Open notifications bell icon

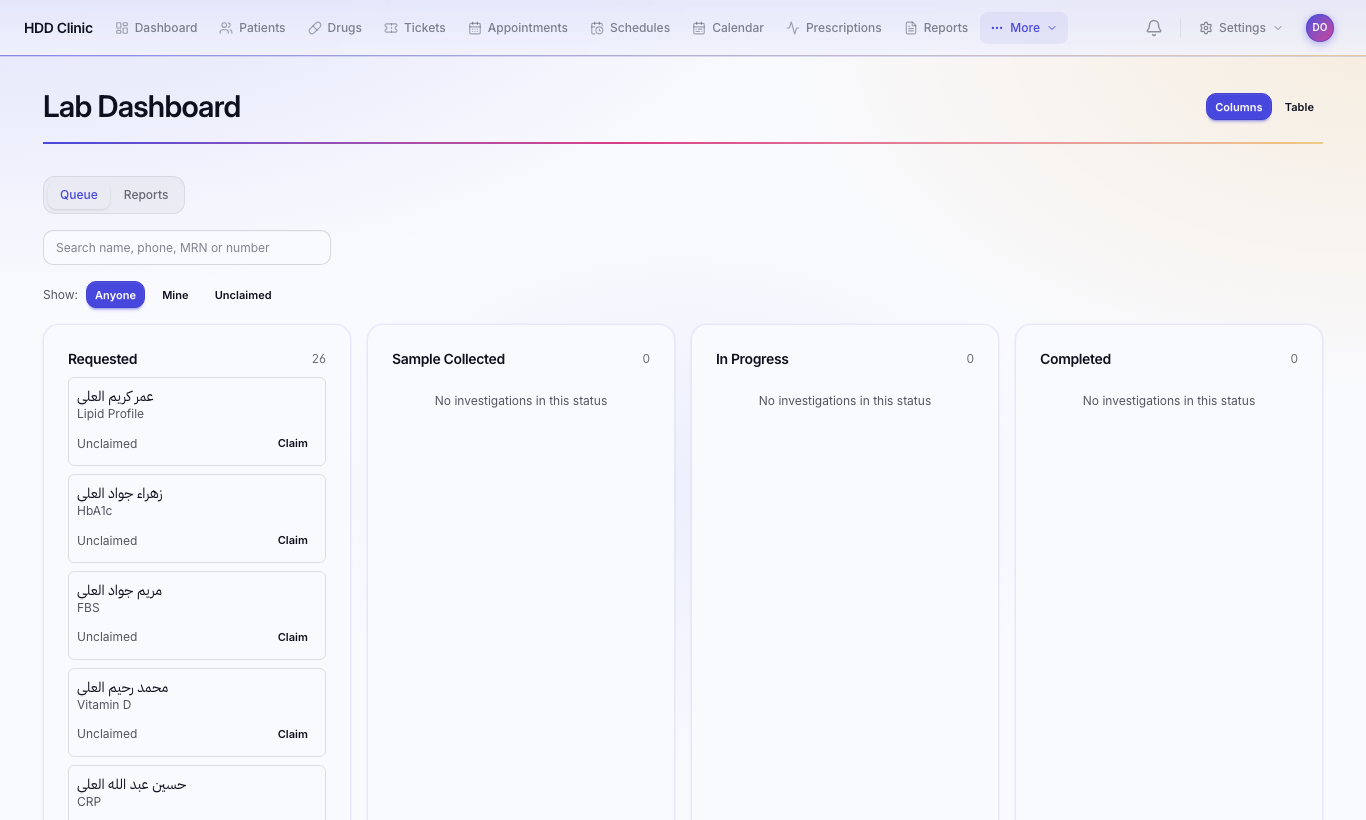pyautogui.click(x=1154, y=28)
